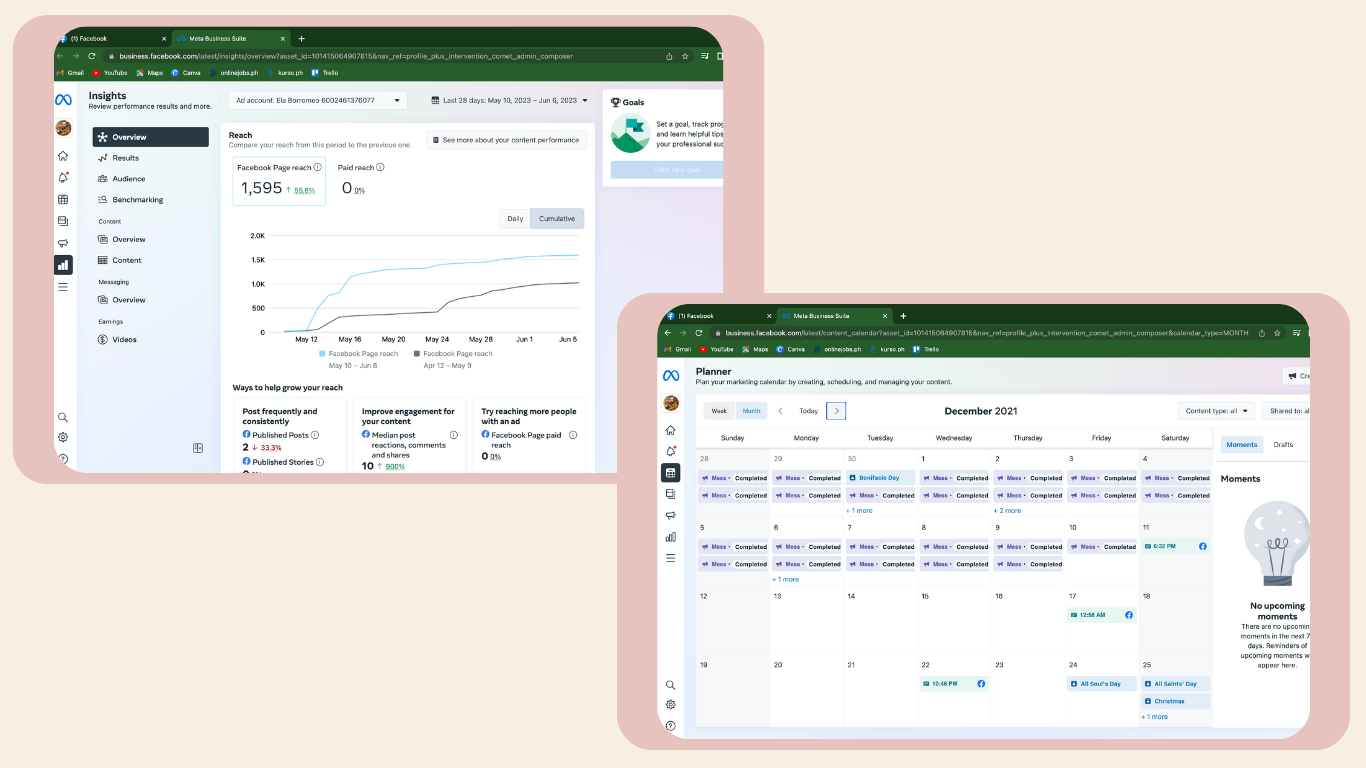Screen dimensions: 1366x768
Task: Click See more about your content performance
Action: pos(506,140)
